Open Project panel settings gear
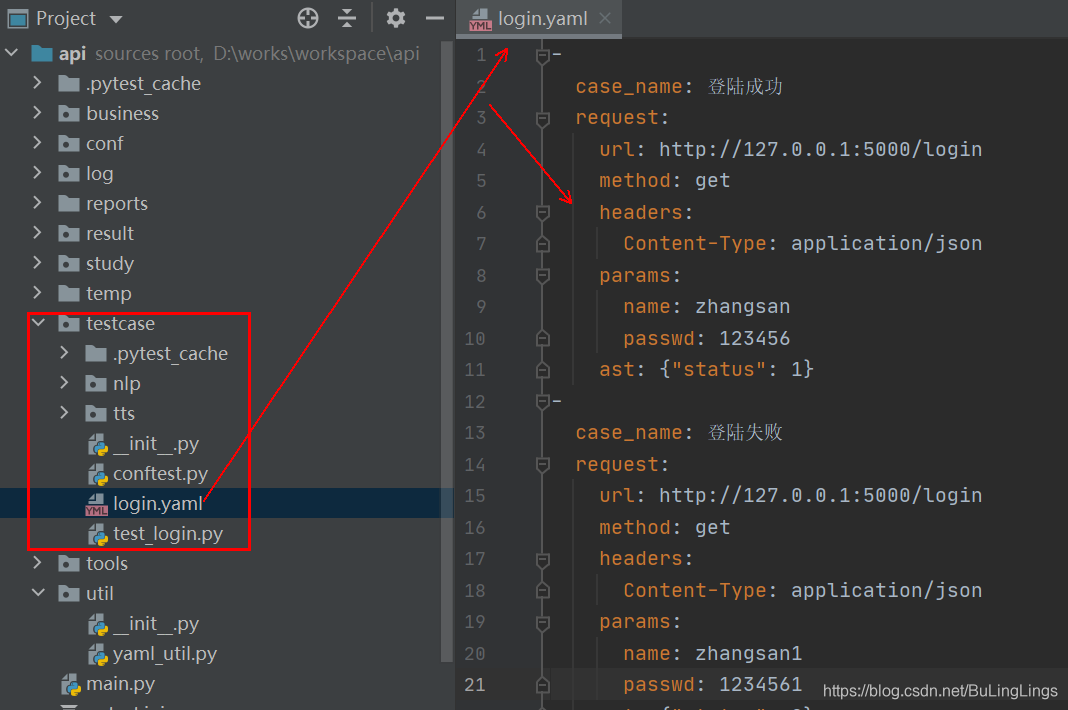1068x710 pixels. click(396, 18)
